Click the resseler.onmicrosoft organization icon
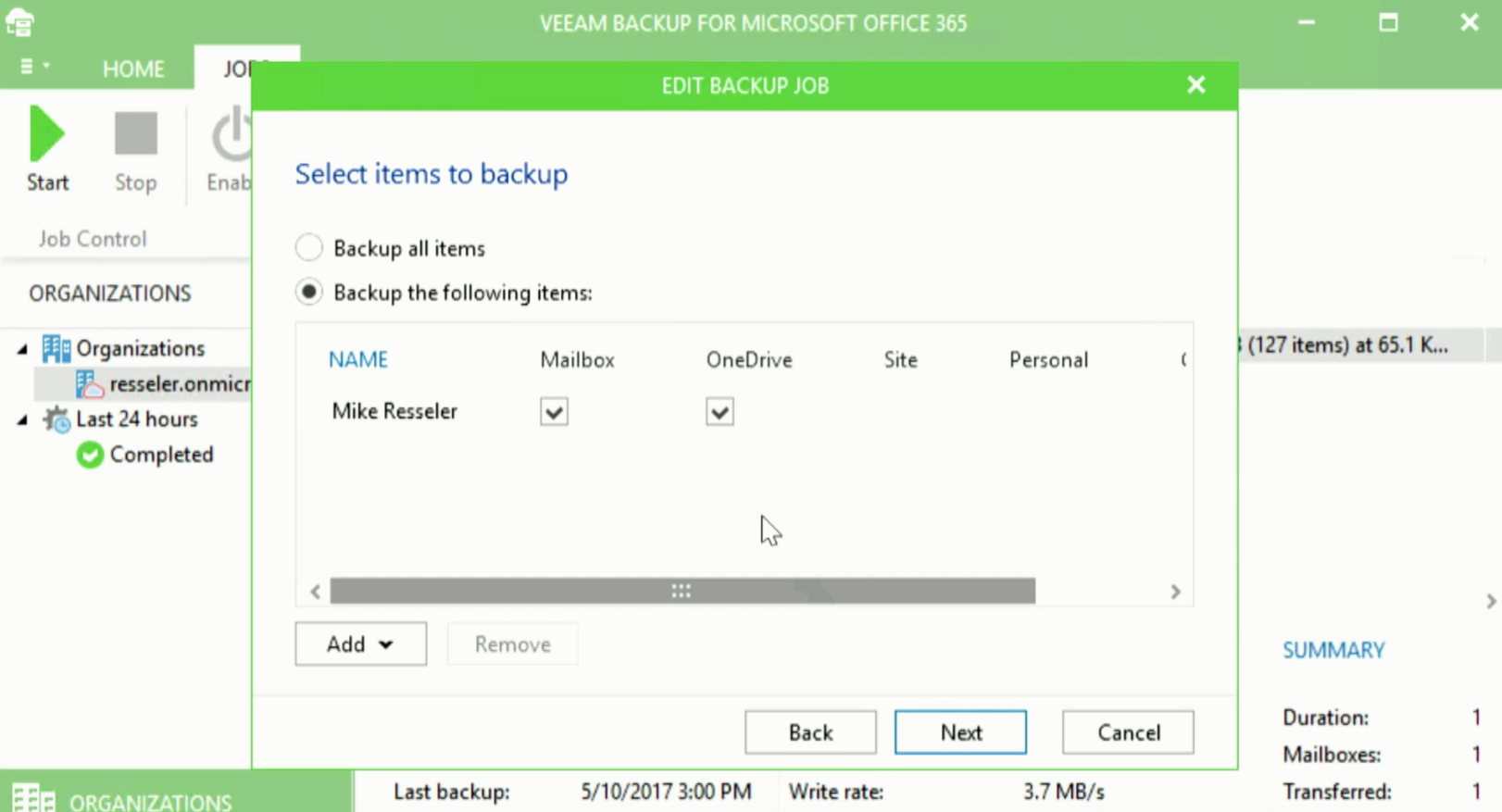 click(89, 383)
